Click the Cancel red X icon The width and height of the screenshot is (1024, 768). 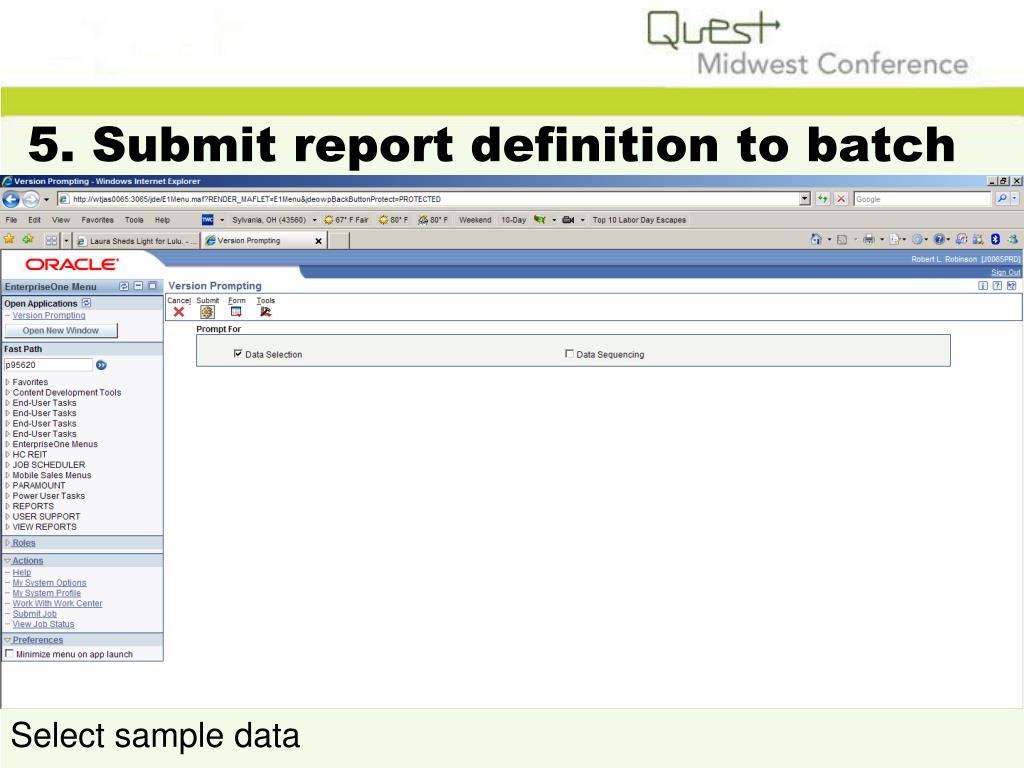[x=178, y=312]
